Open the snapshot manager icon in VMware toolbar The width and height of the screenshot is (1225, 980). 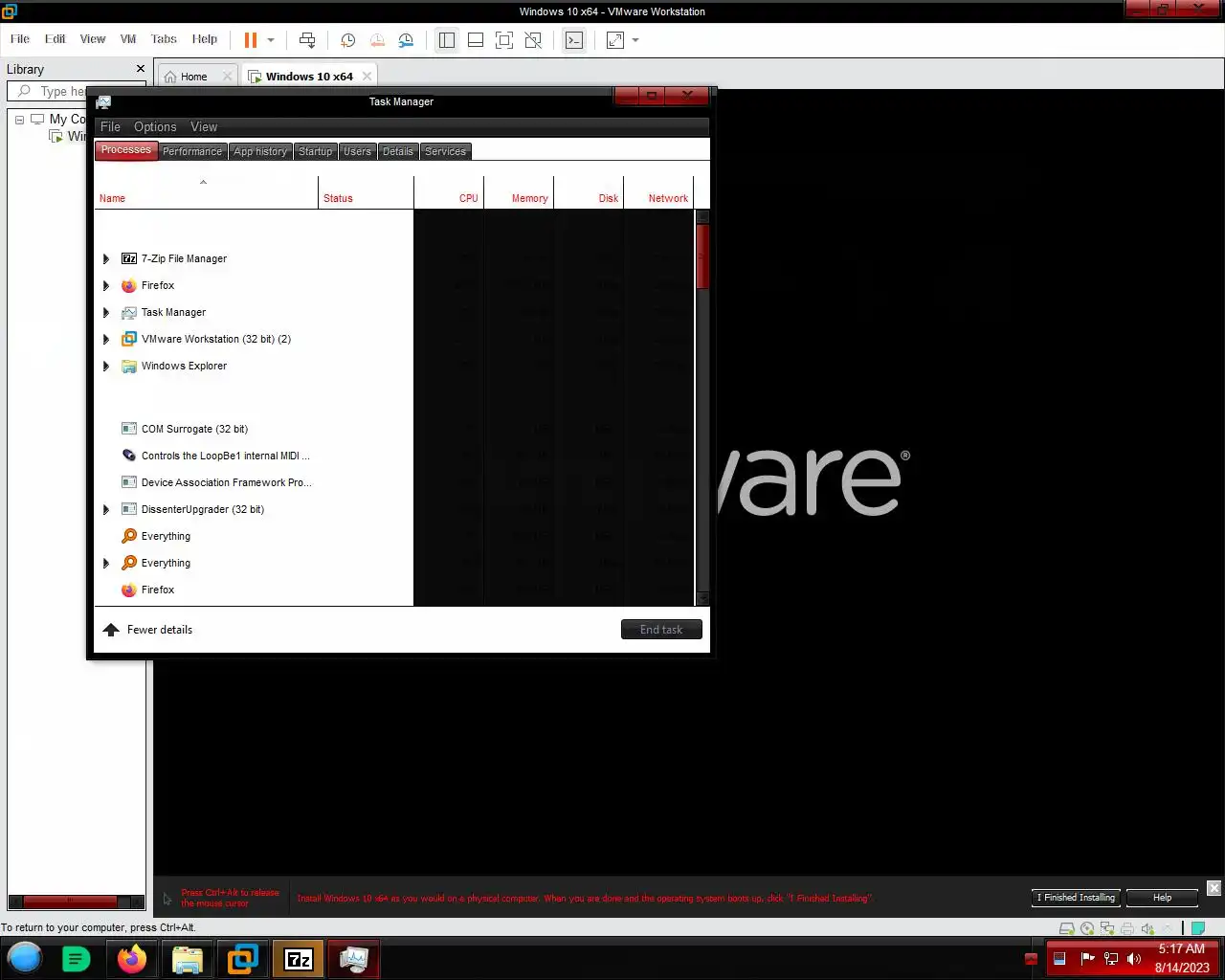click(x=406, y=40)
